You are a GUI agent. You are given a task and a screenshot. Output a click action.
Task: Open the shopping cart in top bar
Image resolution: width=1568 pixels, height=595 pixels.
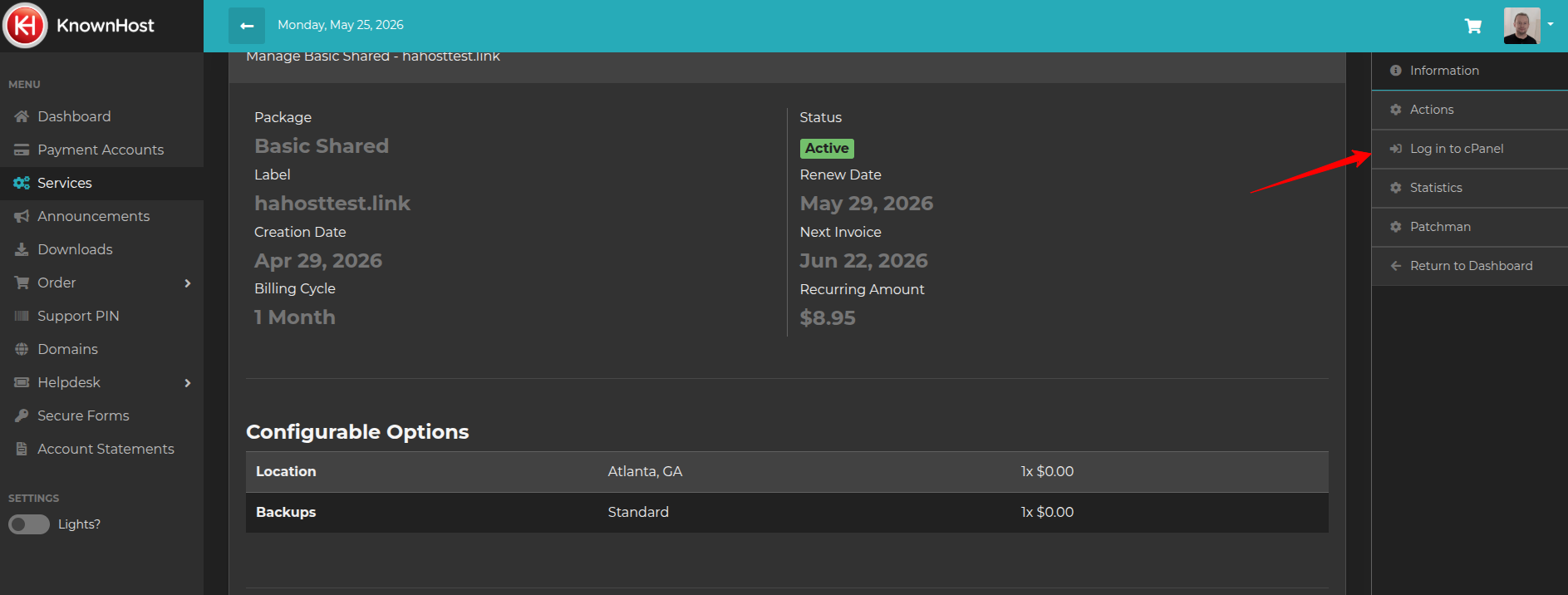[1473, 26]
